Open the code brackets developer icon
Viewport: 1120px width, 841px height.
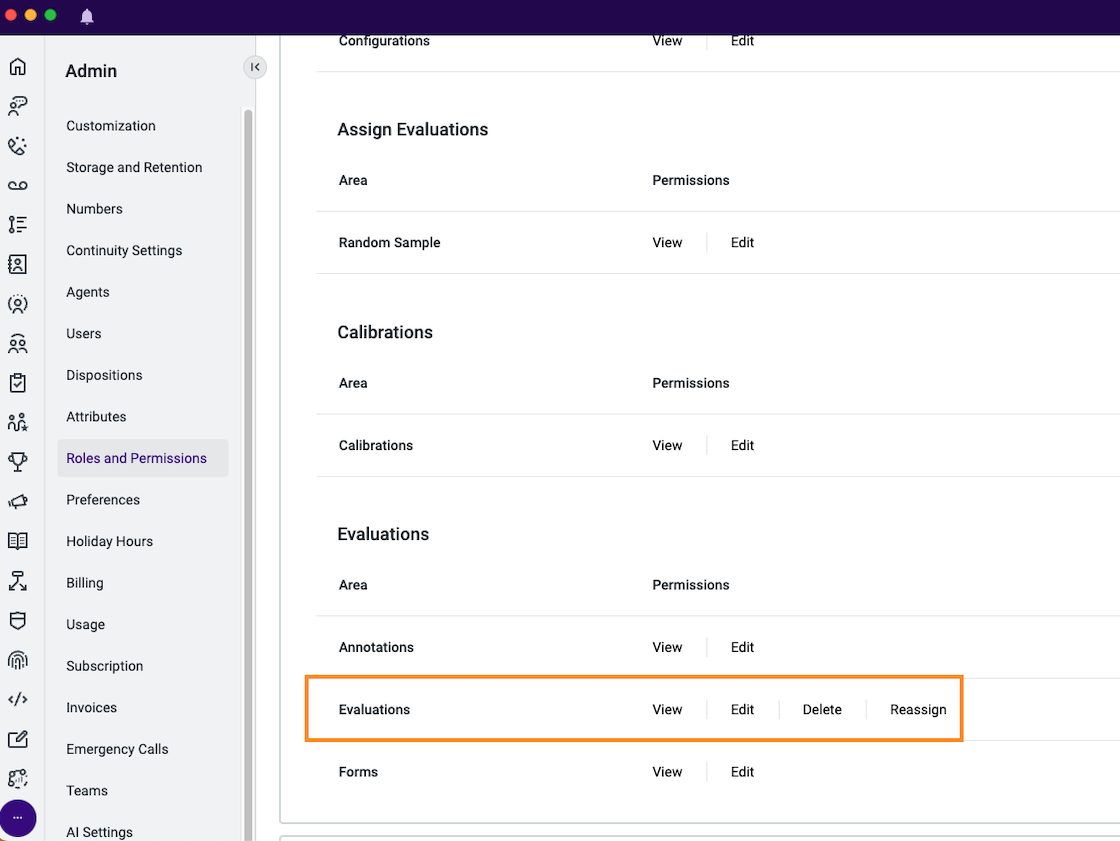pyautogui.click(x=18, y=699)
